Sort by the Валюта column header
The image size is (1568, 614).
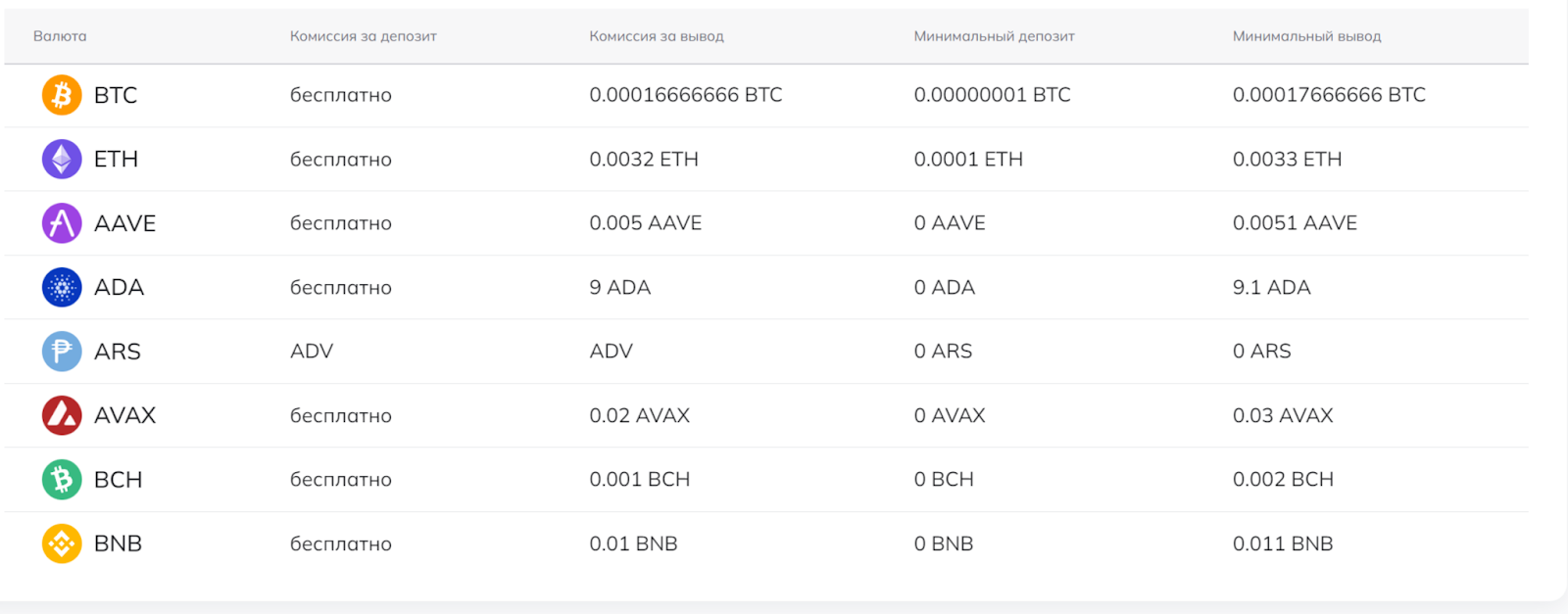pos(60,36)
